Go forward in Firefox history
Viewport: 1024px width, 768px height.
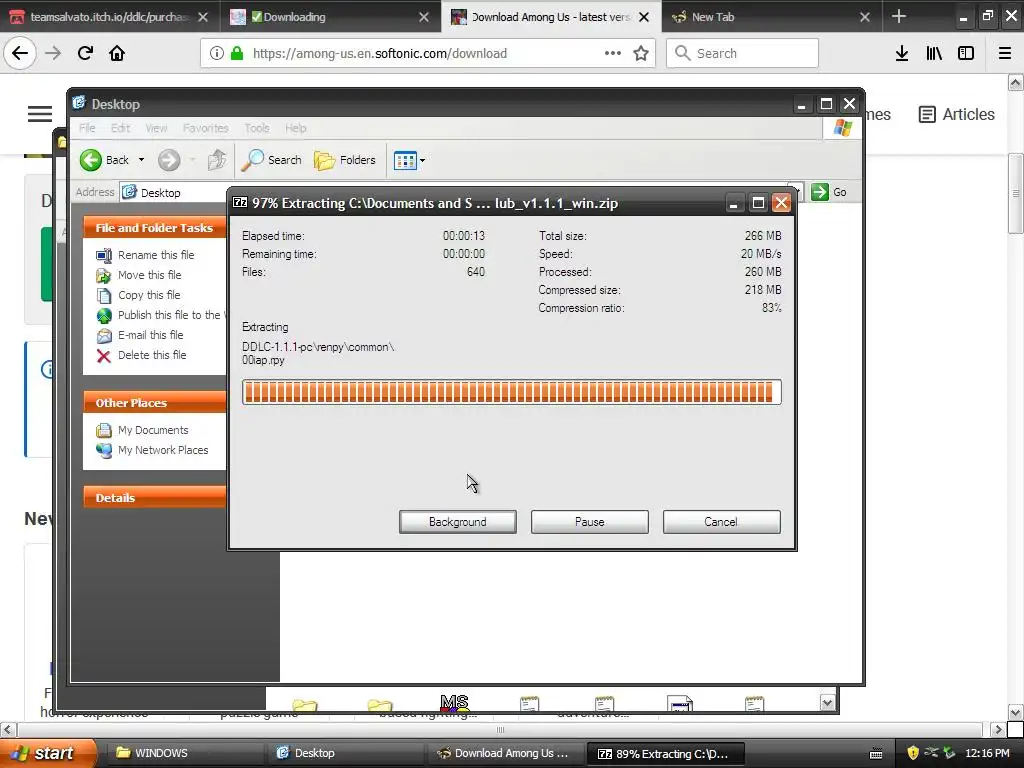click(53, 53)
